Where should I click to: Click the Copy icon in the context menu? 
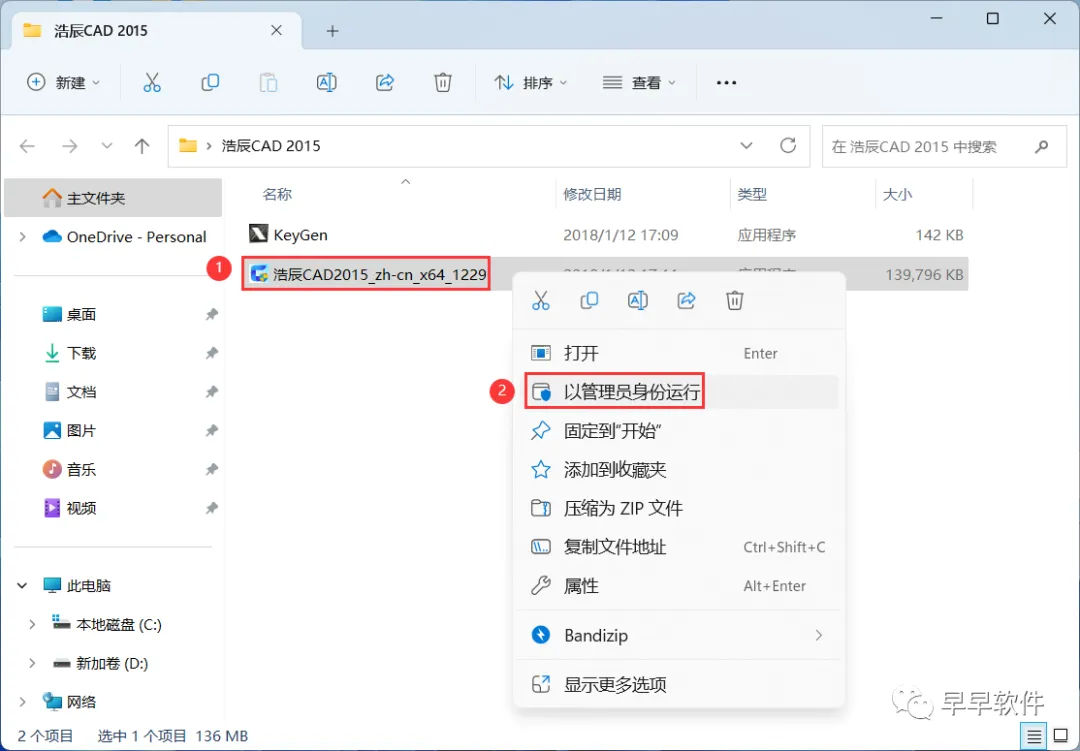coord(589,300)
